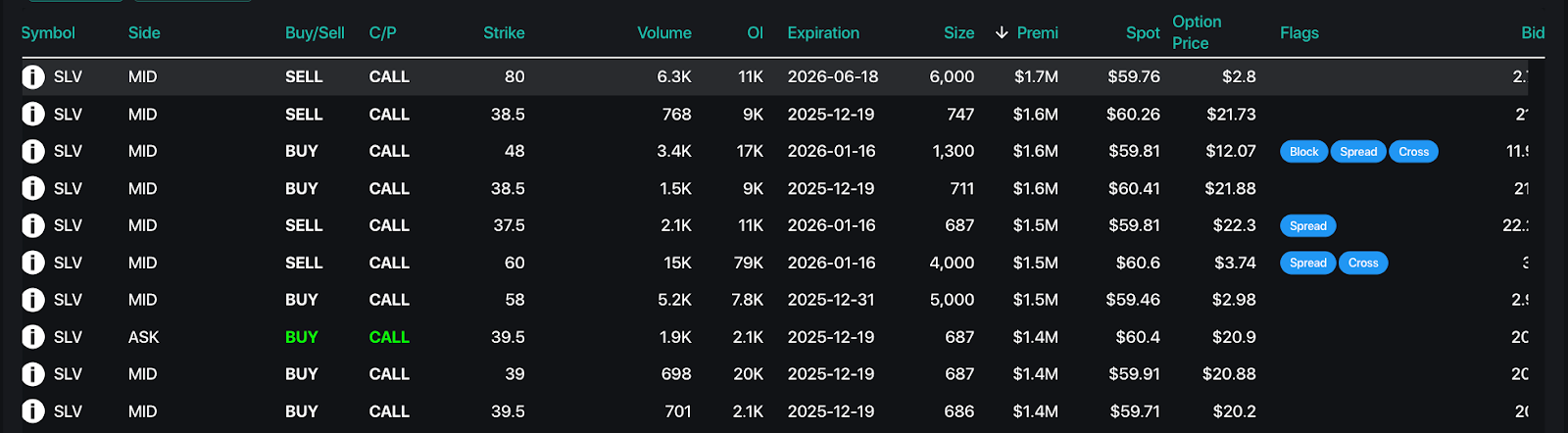The width and height of the screenshot is (1568, 433).
Task: Open info icon for SLV 37.5 strike row
Action: click(33, 225)
